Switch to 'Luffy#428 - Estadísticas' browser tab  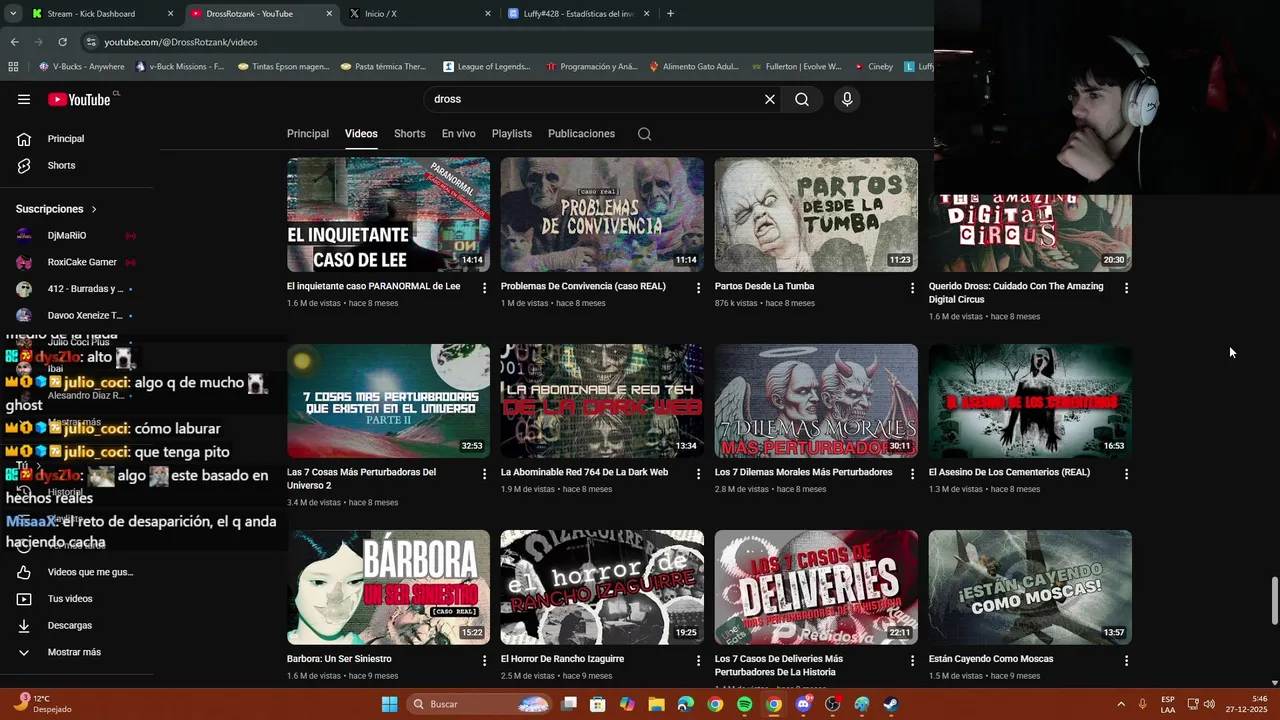[578, 14]
